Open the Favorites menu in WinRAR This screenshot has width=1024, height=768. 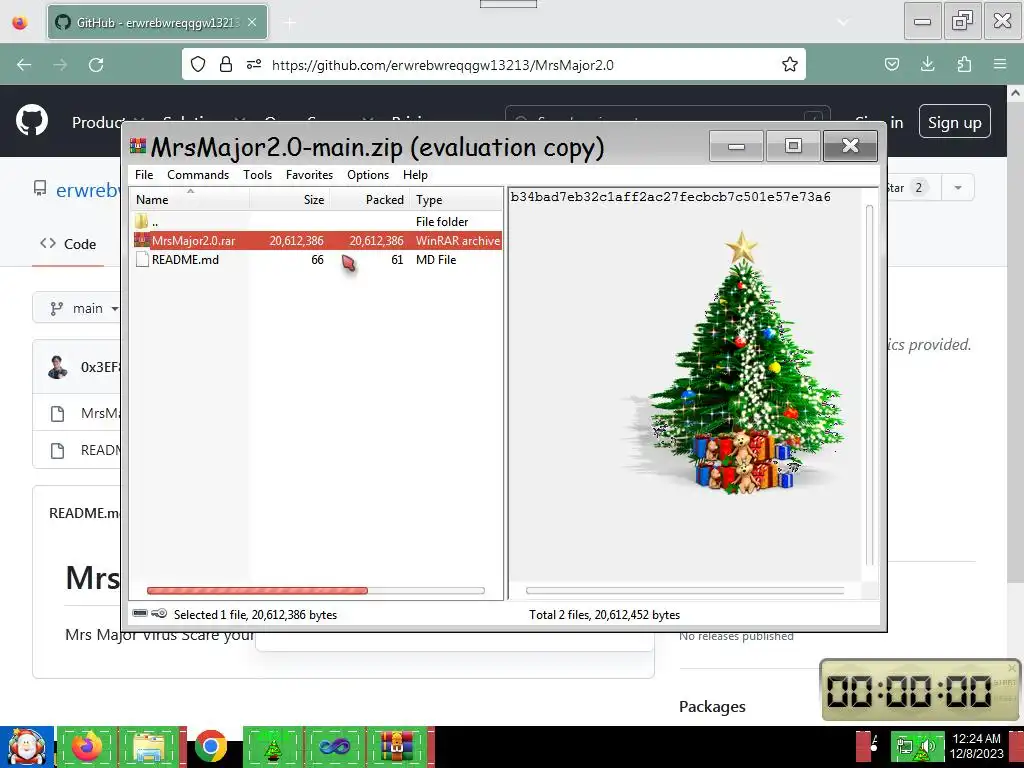309,175
